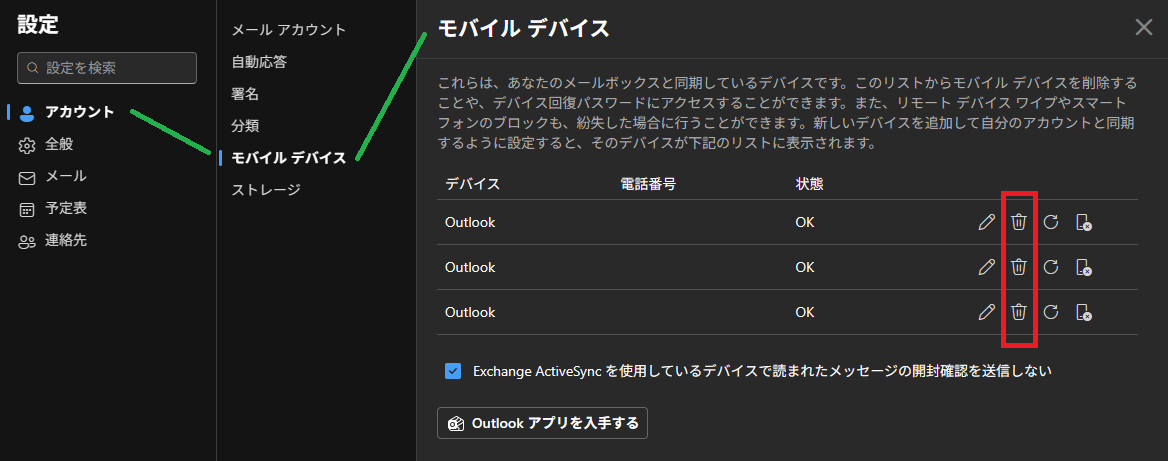The image size is (1168, 461).
Task: Click trash delete icon in top Outlook row
Action: [x=1018, y=222]
